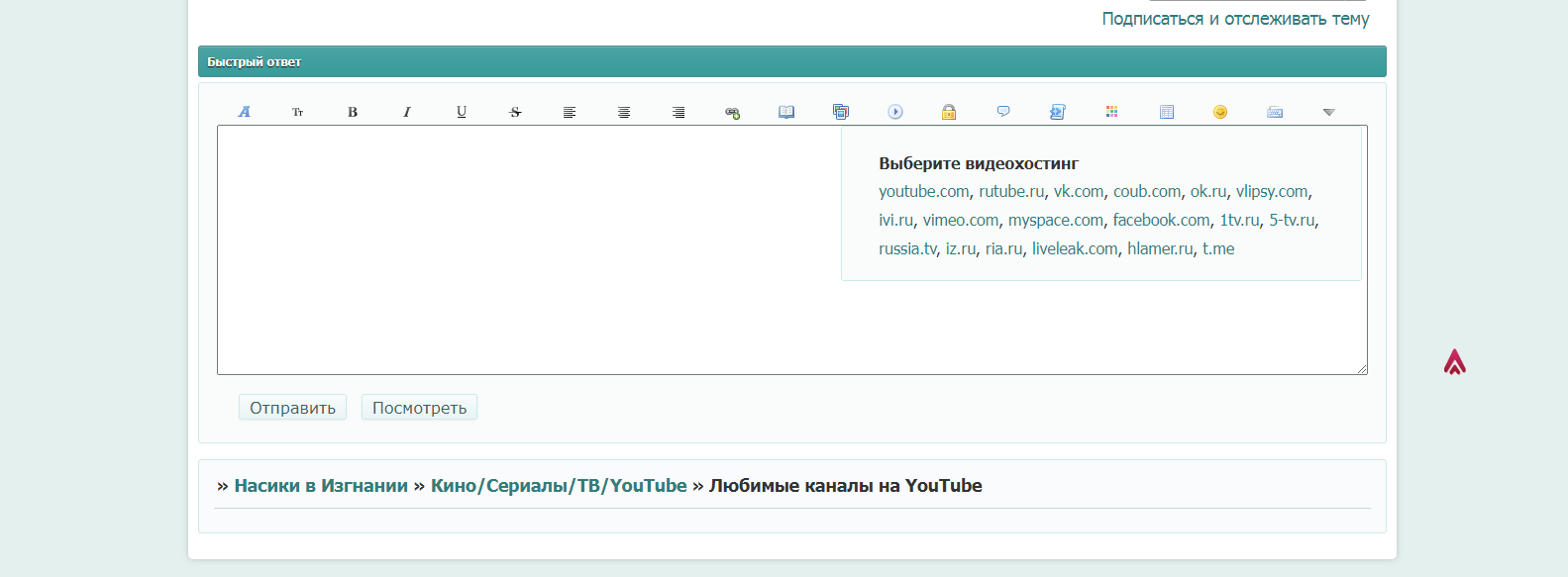Toggle italic formatting
The height and width of the screenshot is (577, 1568).
click(x=407, y=112)
